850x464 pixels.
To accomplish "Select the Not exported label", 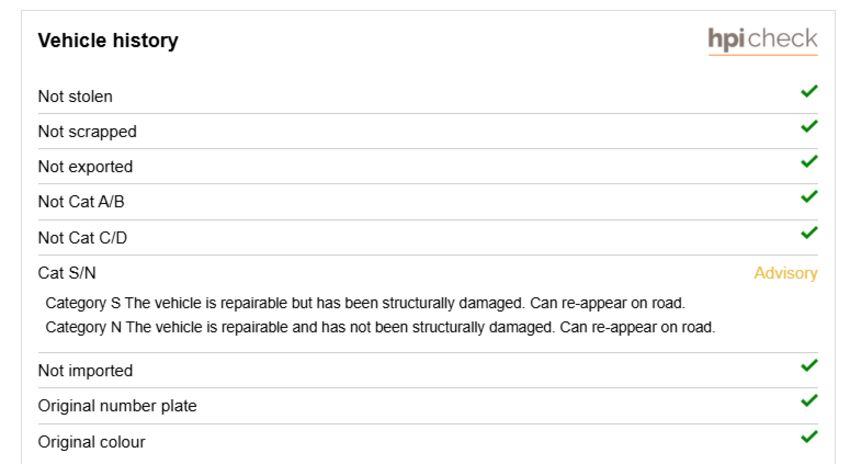I will click(x=85, y=167).
